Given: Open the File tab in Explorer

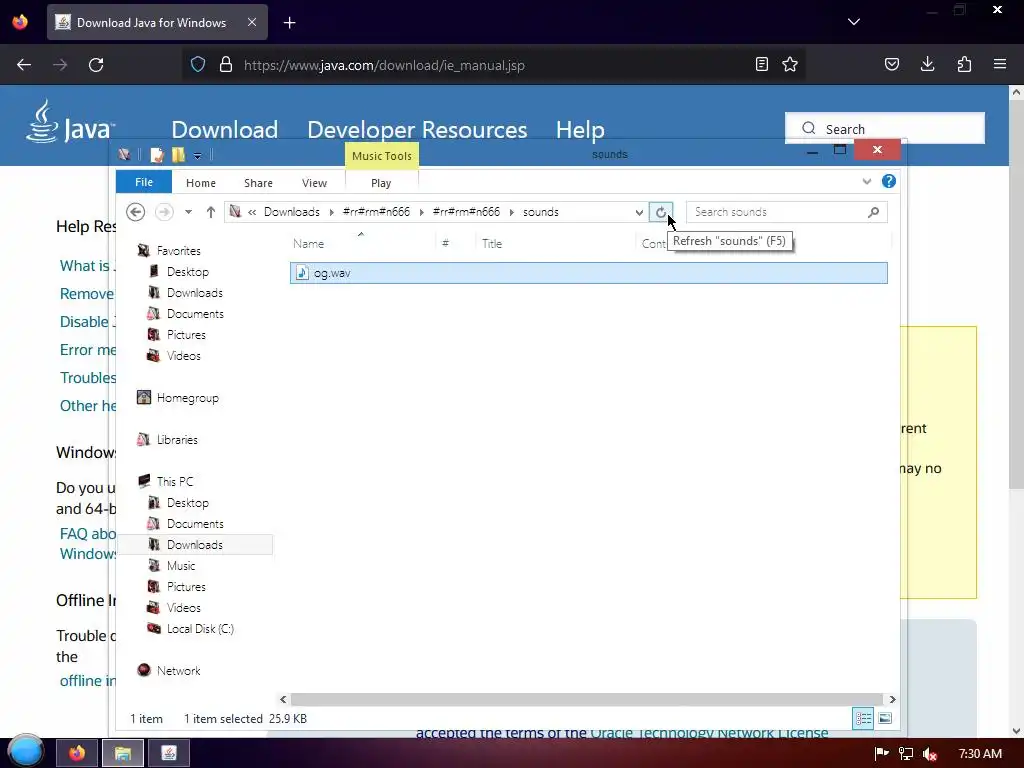Looking at the screenshot, I should (x=144, y=182).
